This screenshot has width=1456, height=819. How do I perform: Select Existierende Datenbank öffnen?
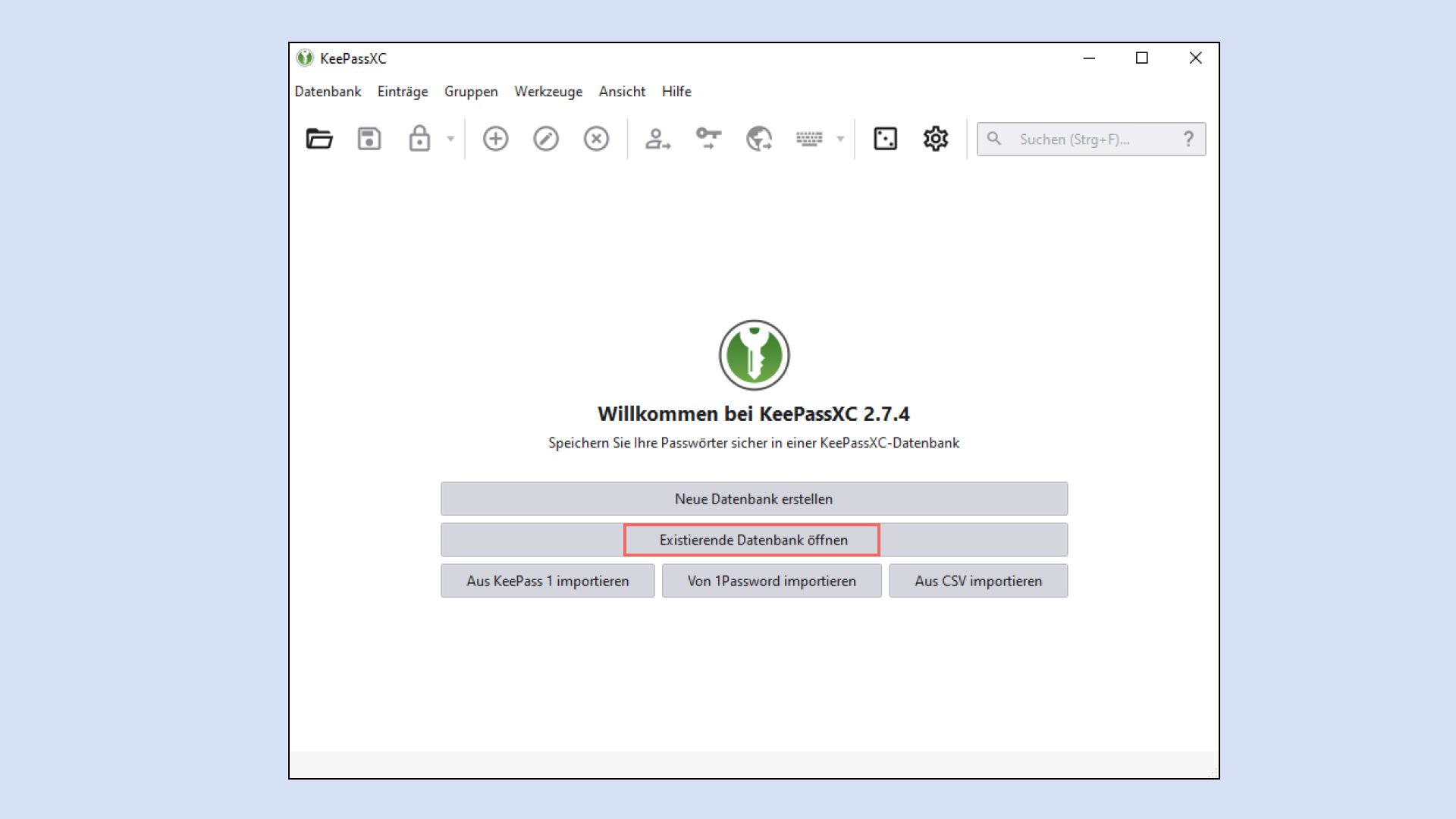coord(753,539)
